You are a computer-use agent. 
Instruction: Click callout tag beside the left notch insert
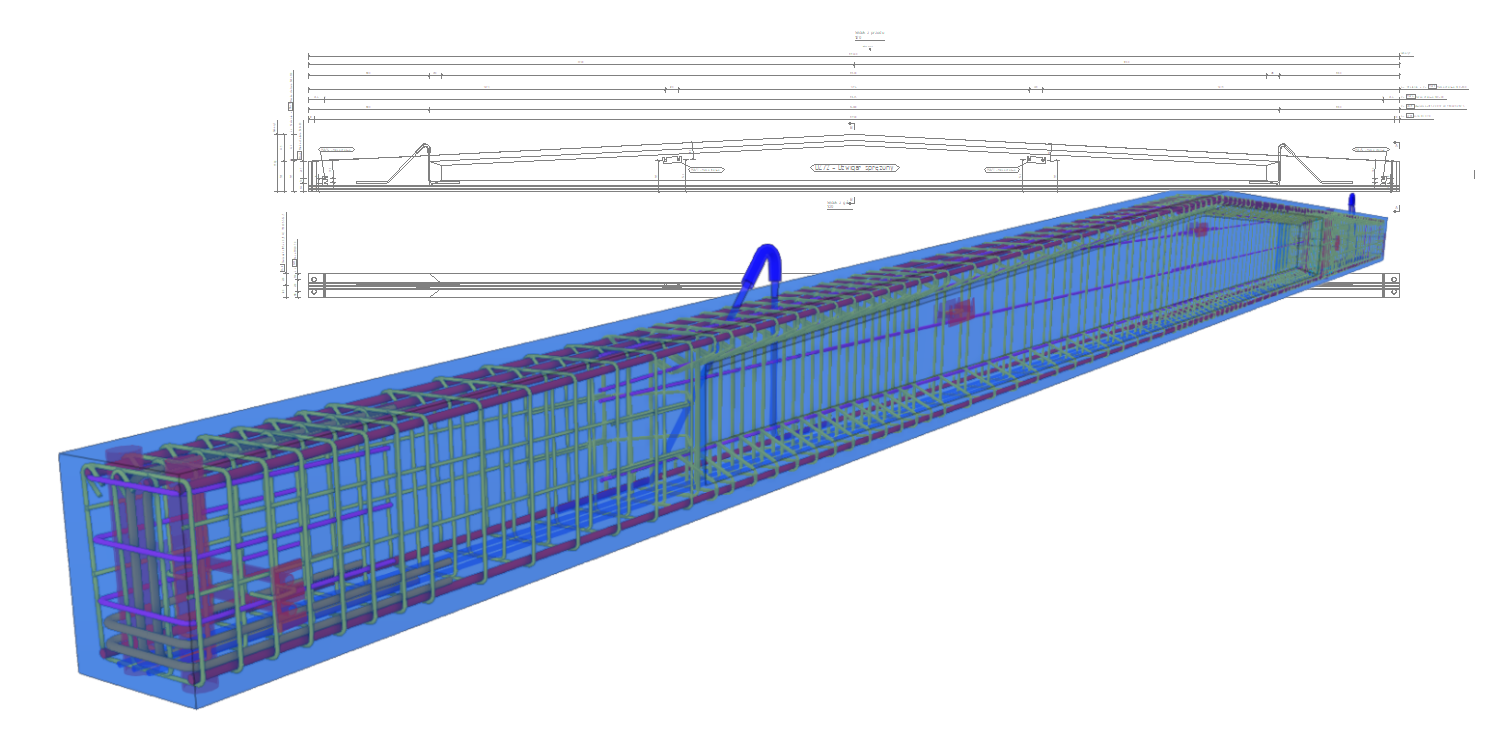click(x=705, y=170)
